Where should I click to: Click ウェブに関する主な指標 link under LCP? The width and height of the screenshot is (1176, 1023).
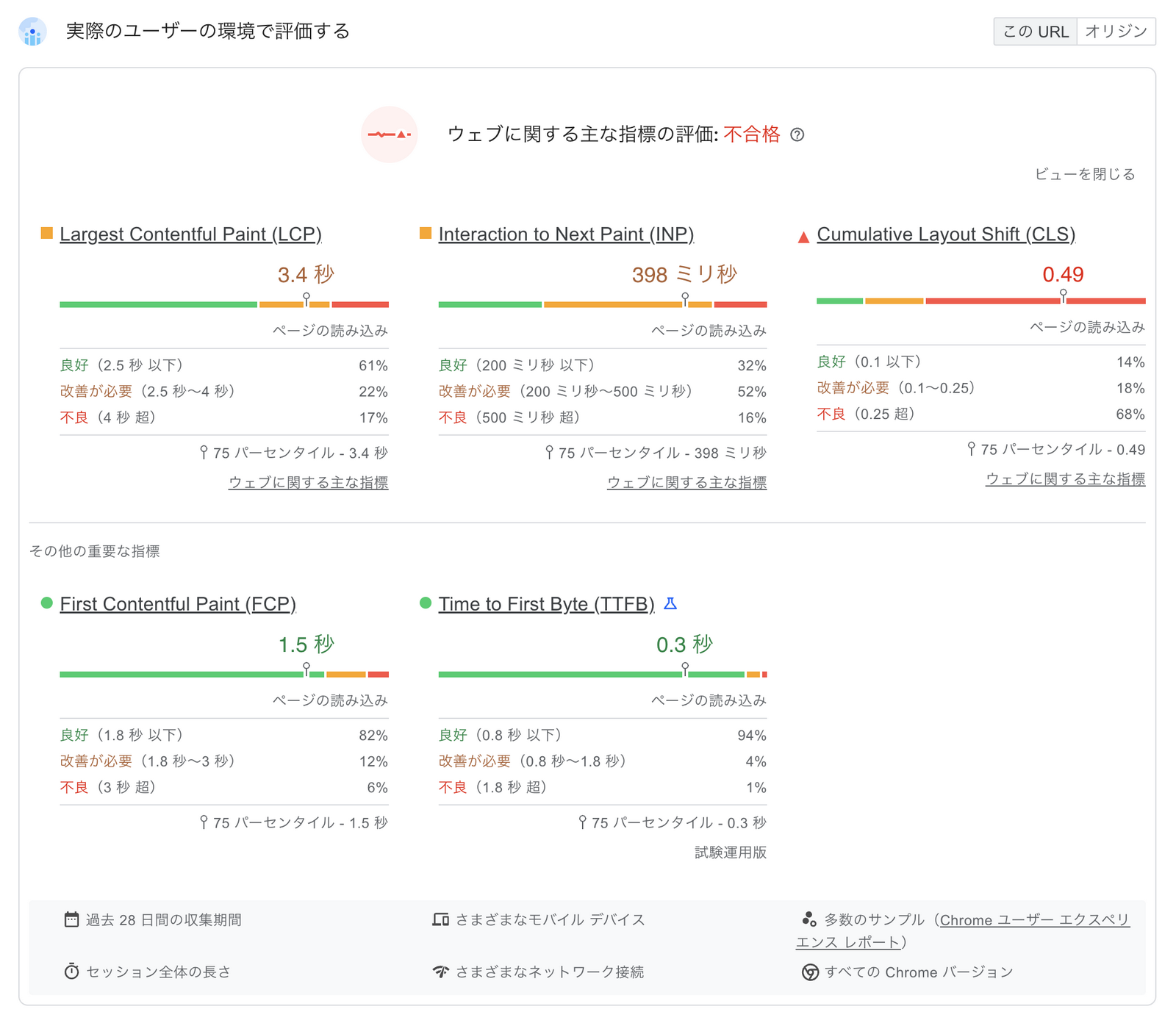coord(308,482)
